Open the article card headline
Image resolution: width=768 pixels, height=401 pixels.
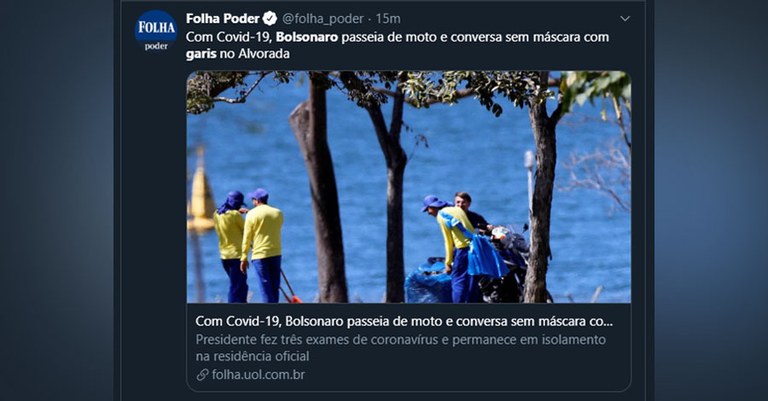[404, 321]
